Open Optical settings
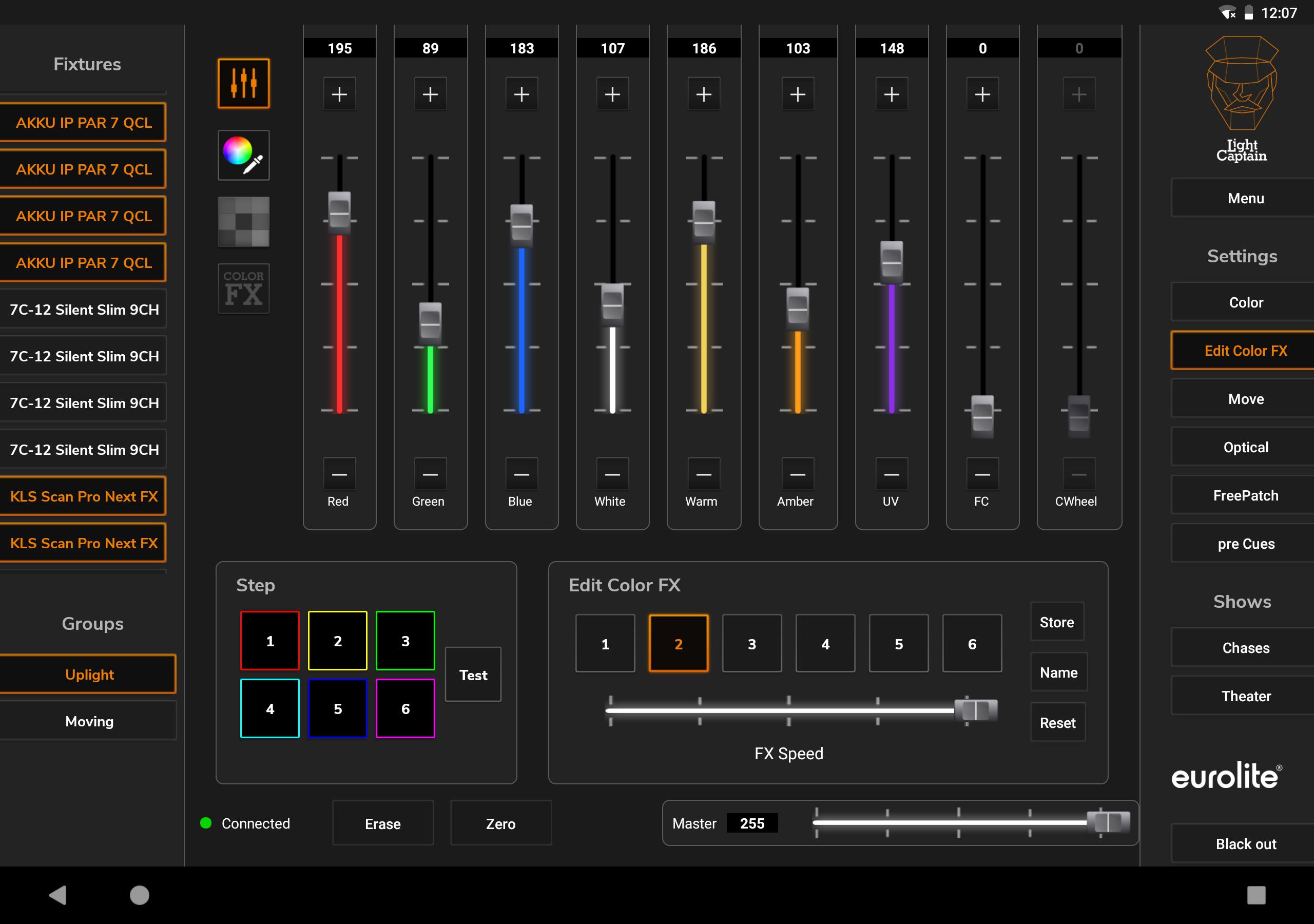The height and width of the screenshot is (924, 1314). [1243, 447]
